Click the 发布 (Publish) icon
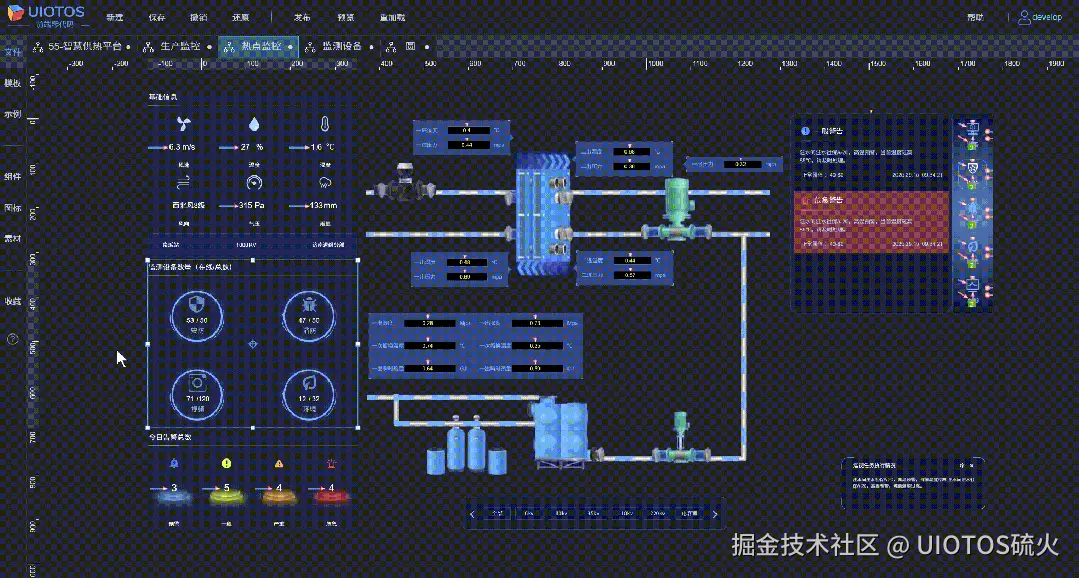The height and width of the screenshot is (578, 1079). coord(302,17)
